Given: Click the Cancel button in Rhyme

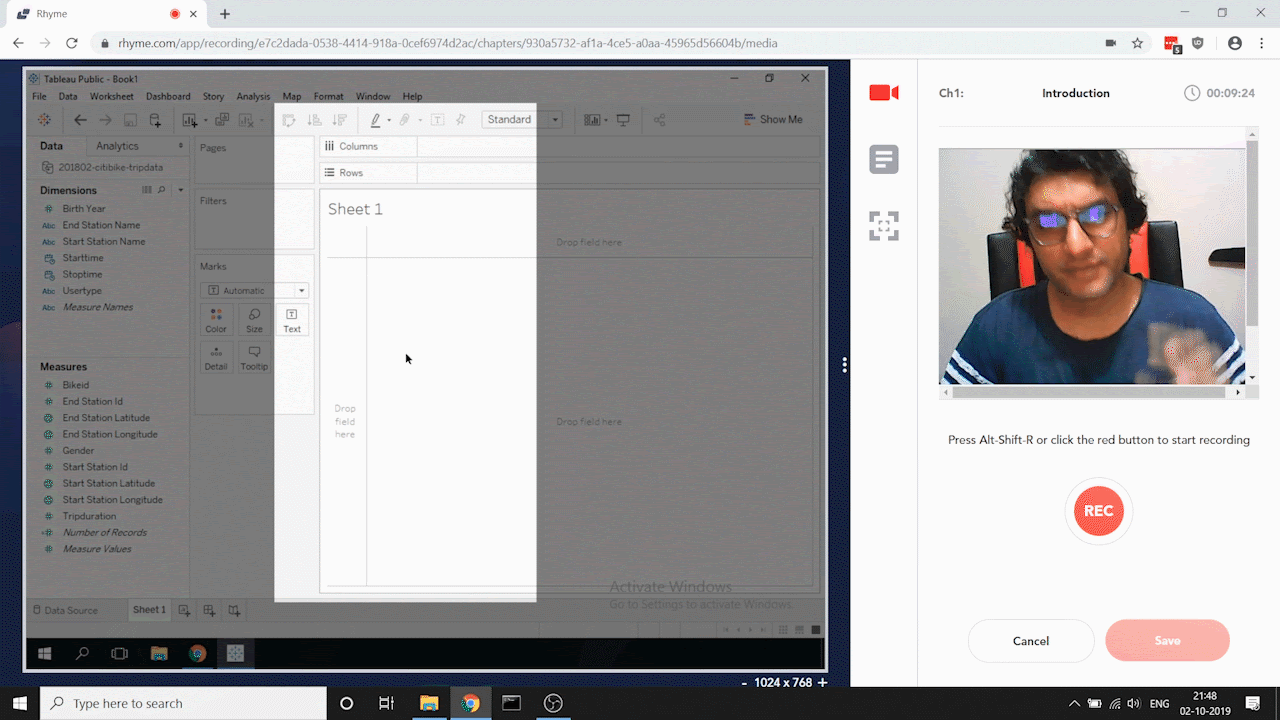Looking at the screenshot, I should tap(1031, 641).
